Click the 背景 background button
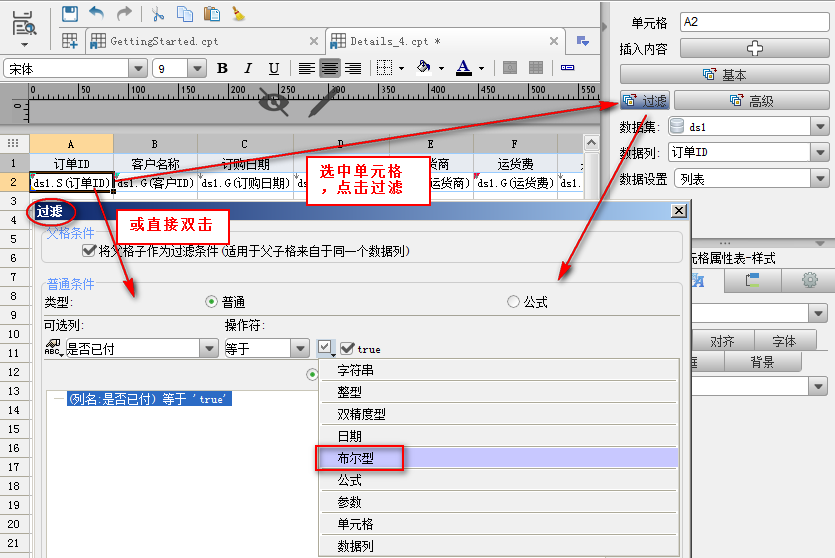 click(x=763, y=362)
